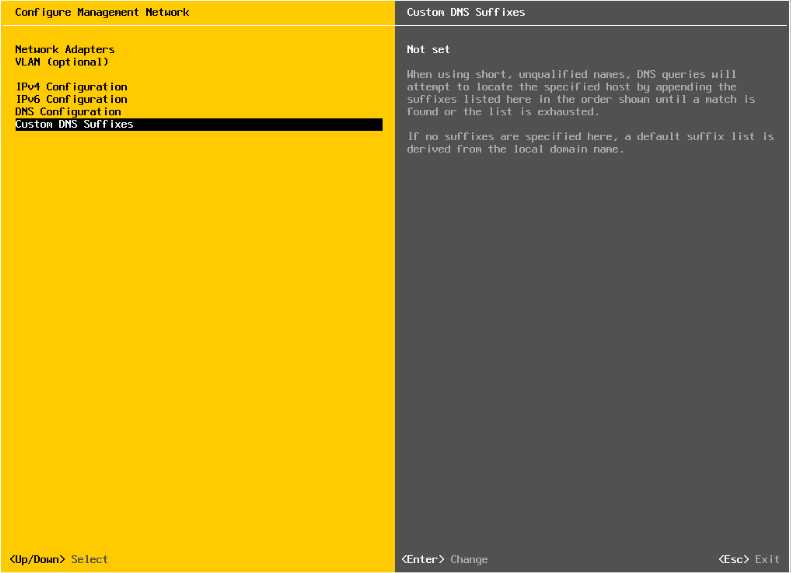Click the Configure Management Network title
Viewport: 791px width, 573px height.
[x=102, y=12]
